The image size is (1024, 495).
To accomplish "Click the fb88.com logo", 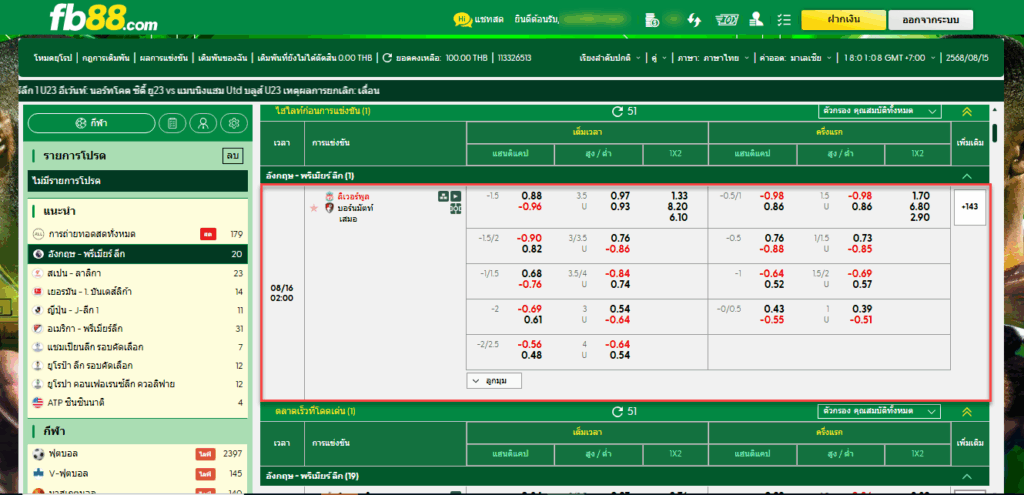I will tap(103, 19).
